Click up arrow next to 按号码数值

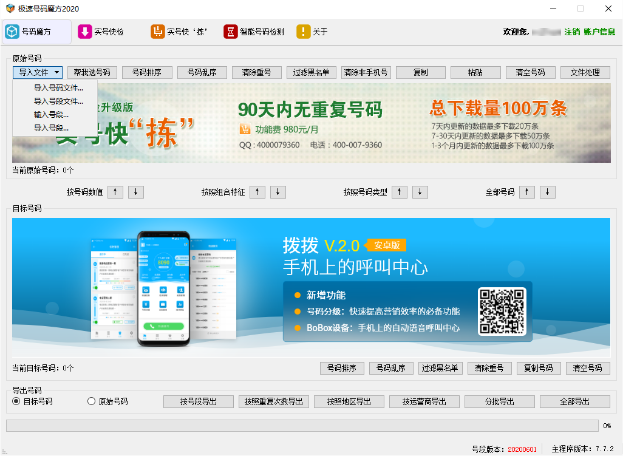point(115,192)
